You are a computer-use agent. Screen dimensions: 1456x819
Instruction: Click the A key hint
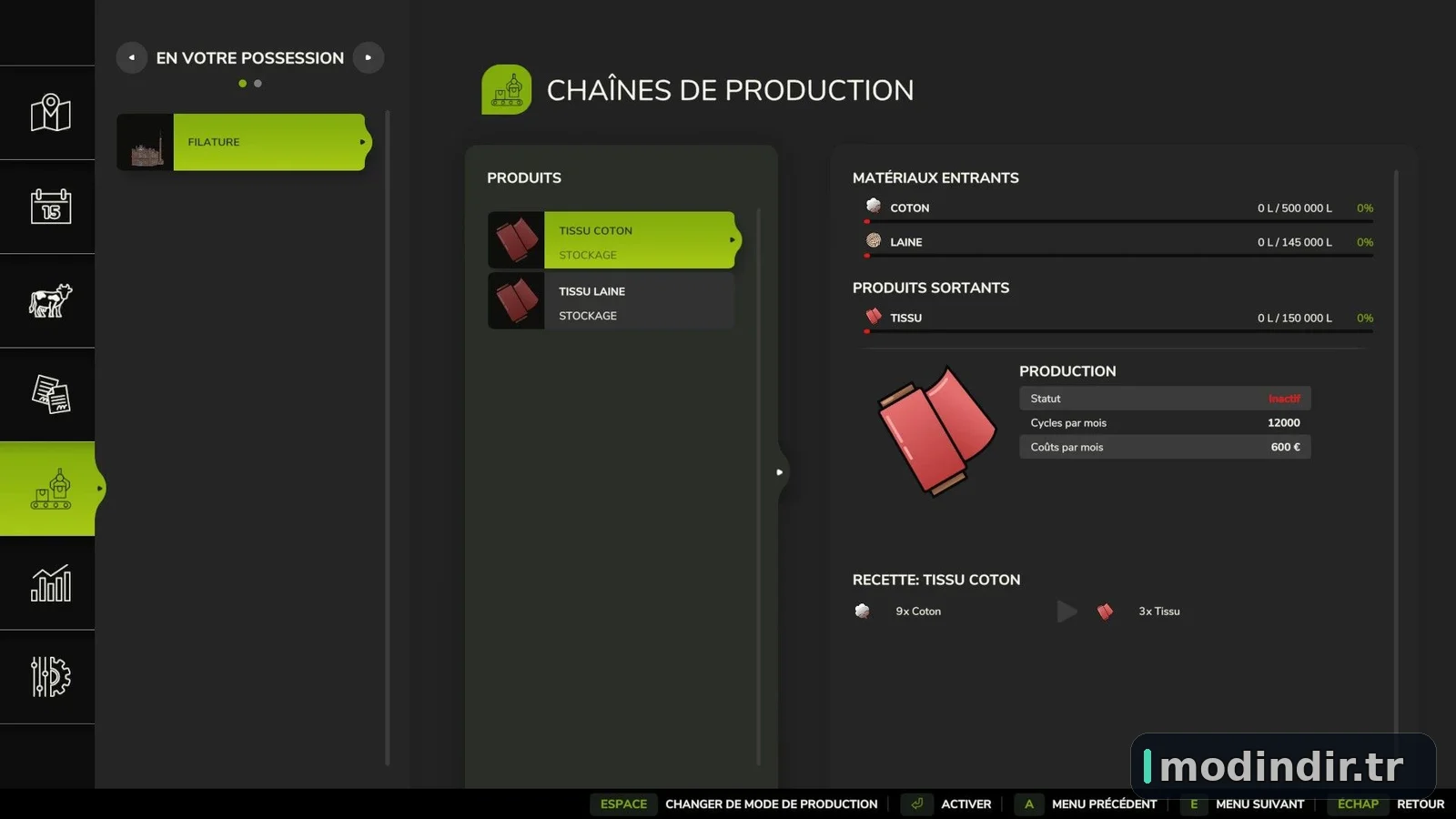pos(1029,804)
